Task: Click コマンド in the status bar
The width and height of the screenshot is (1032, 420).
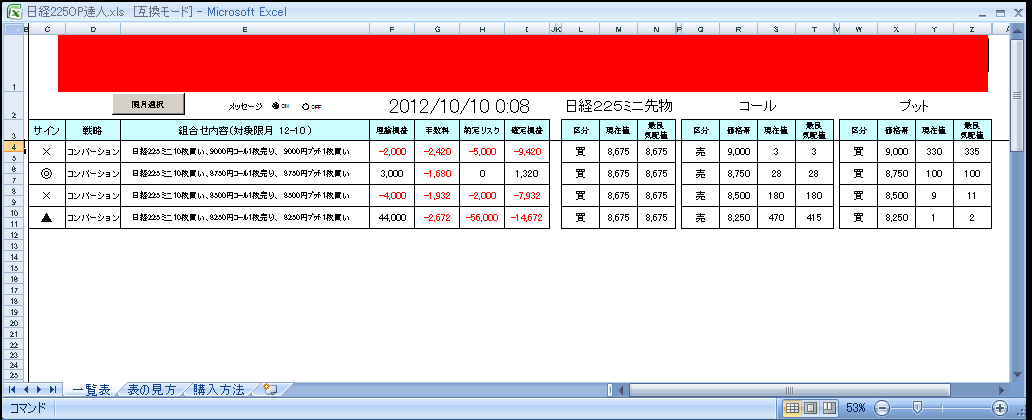Action: 28,408
